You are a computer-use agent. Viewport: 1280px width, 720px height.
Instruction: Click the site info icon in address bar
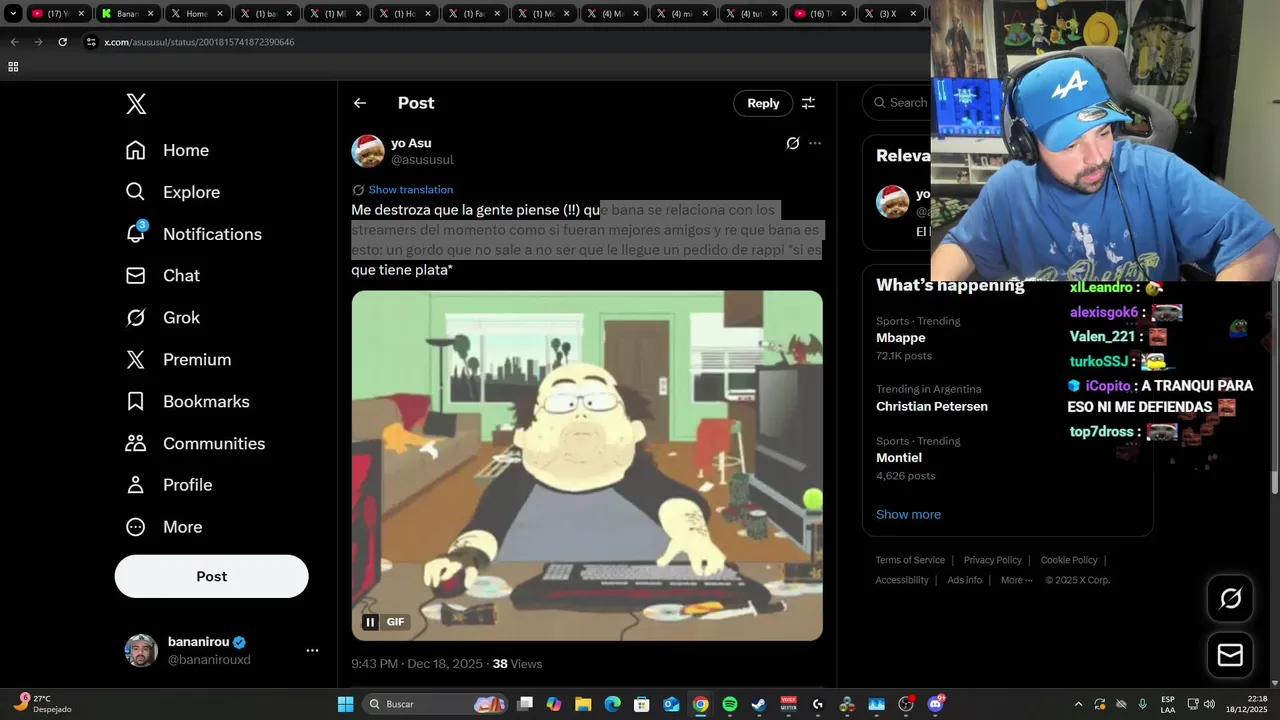[91, 42]
